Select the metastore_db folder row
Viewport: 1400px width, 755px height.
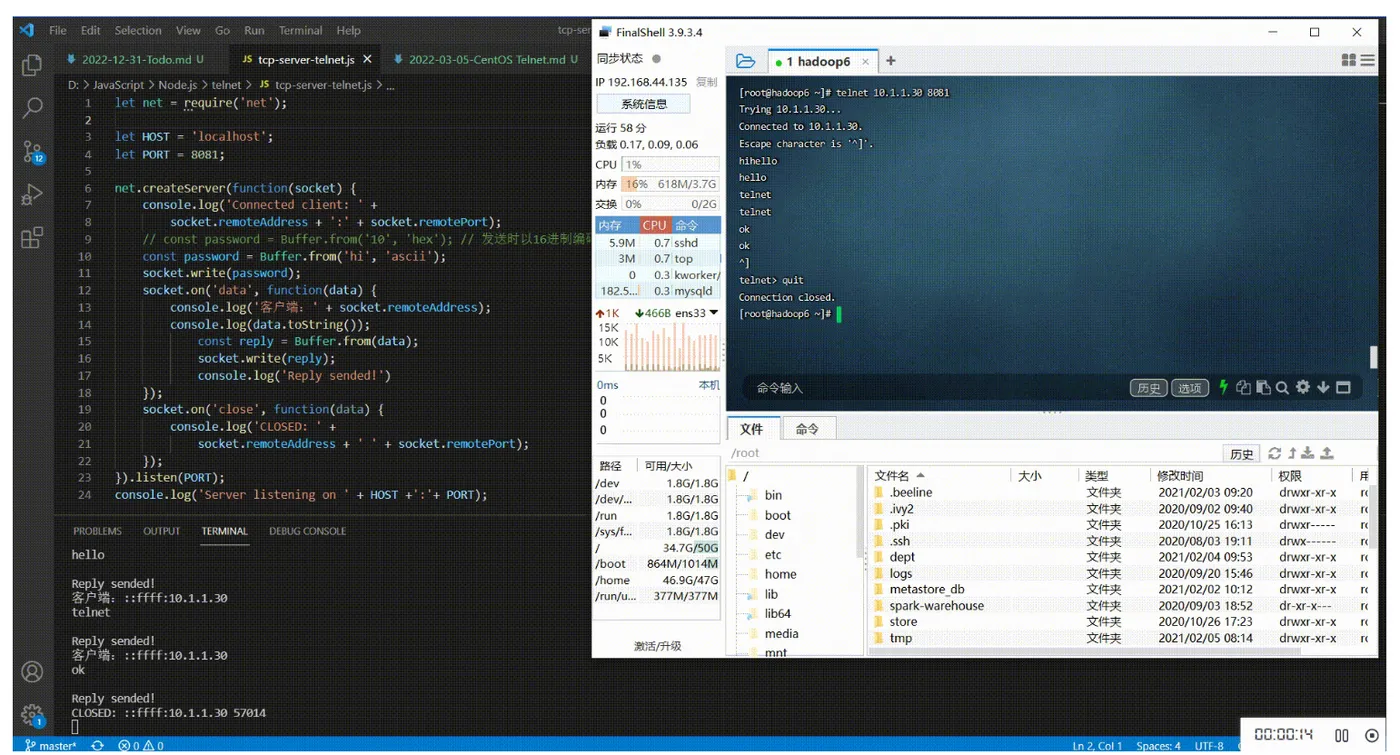[1120, 589]
